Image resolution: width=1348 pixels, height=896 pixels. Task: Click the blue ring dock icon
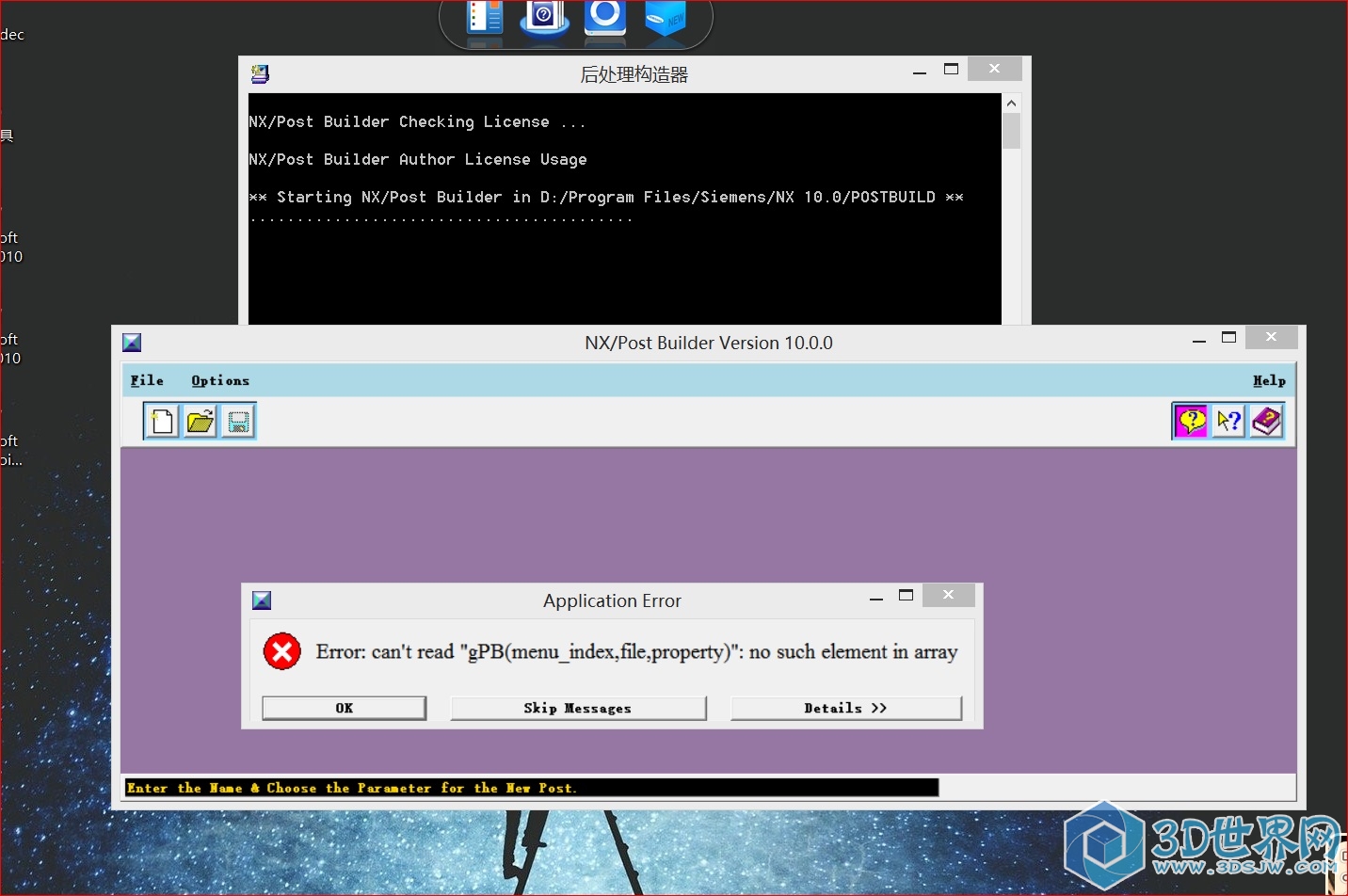(605, 19)
